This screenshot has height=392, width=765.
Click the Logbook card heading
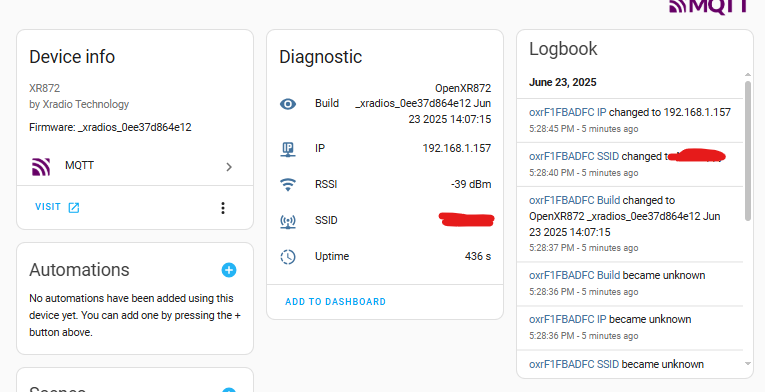tap(563, 49)
